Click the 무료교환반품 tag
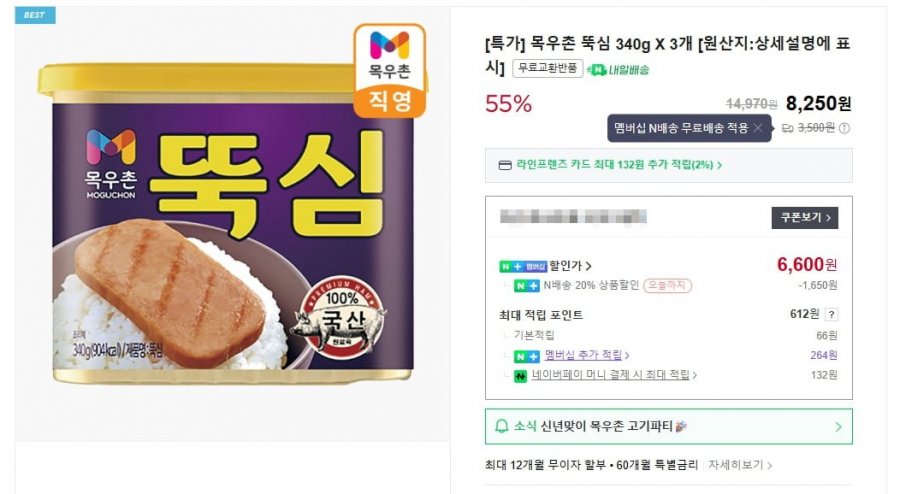 [x=547, y=69]
